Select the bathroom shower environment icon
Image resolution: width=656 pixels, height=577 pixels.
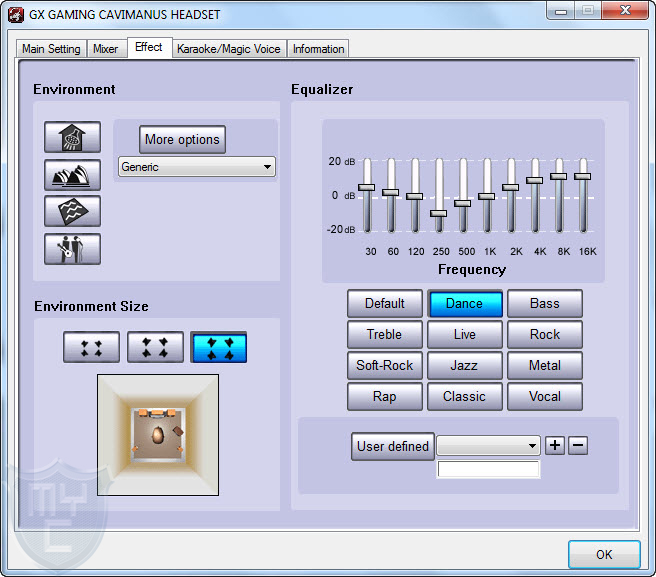click(72, 138)
